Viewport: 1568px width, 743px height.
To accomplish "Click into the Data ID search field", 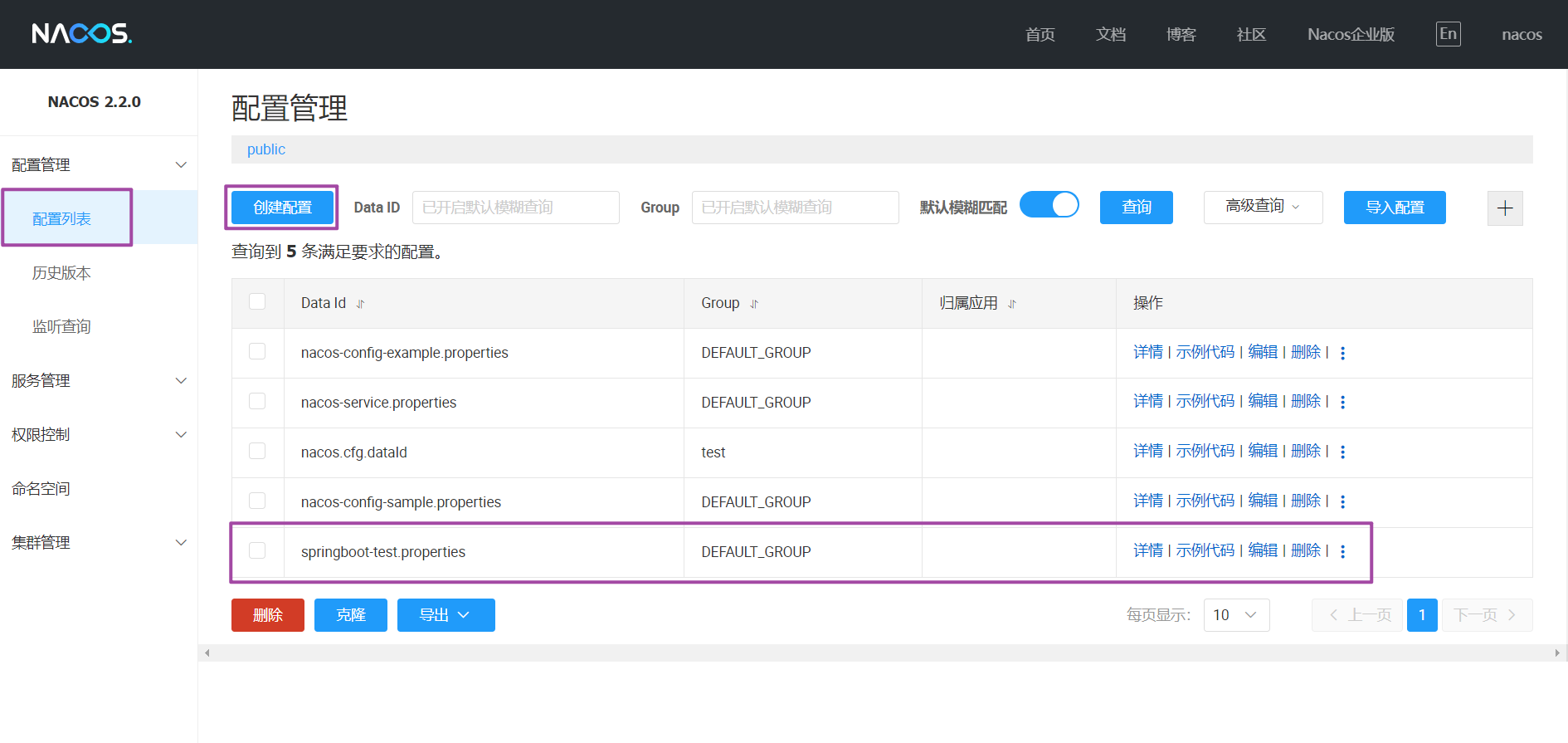I will pos(515,208).
